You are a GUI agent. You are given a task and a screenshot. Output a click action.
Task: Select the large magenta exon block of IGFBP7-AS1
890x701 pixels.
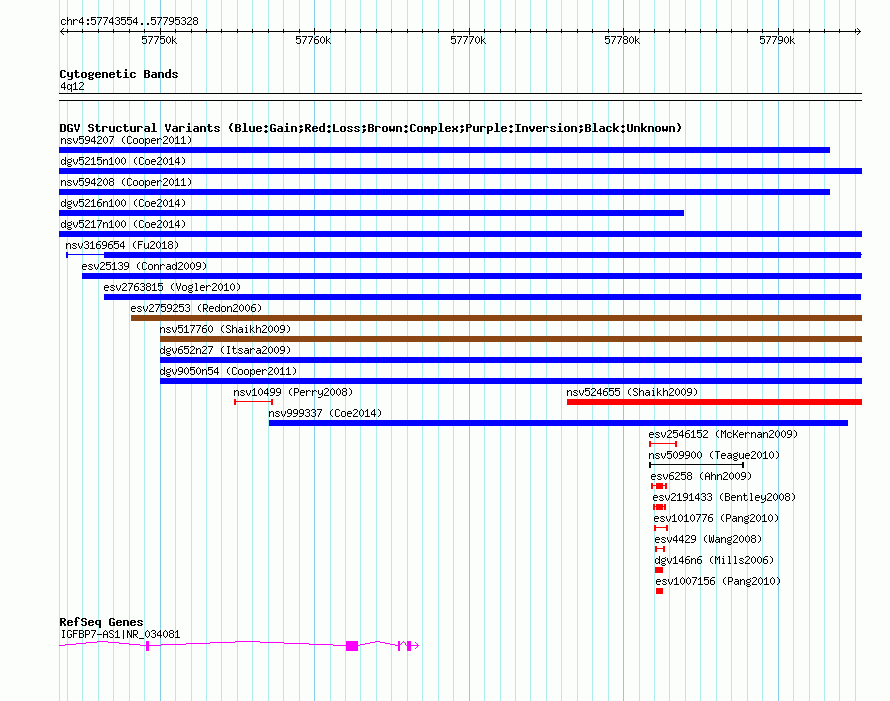pos(352,646)
